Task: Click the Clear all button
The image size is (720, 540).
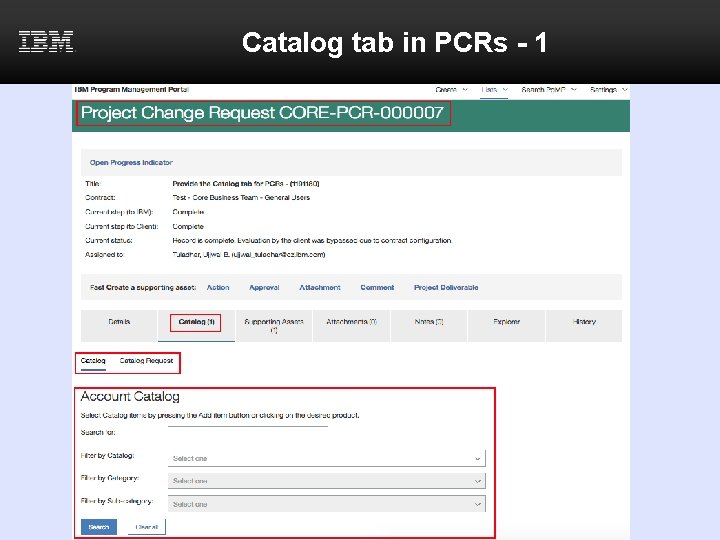Action: [146, 527]
